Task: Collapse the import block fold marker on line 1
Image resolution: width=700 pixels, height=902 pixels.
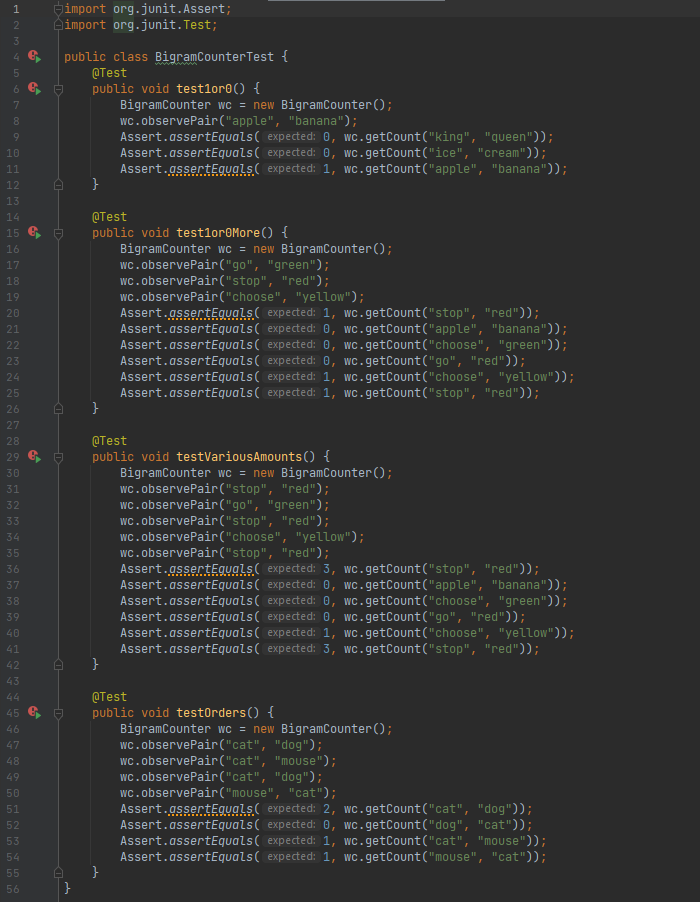Action: tap(58, 9)
